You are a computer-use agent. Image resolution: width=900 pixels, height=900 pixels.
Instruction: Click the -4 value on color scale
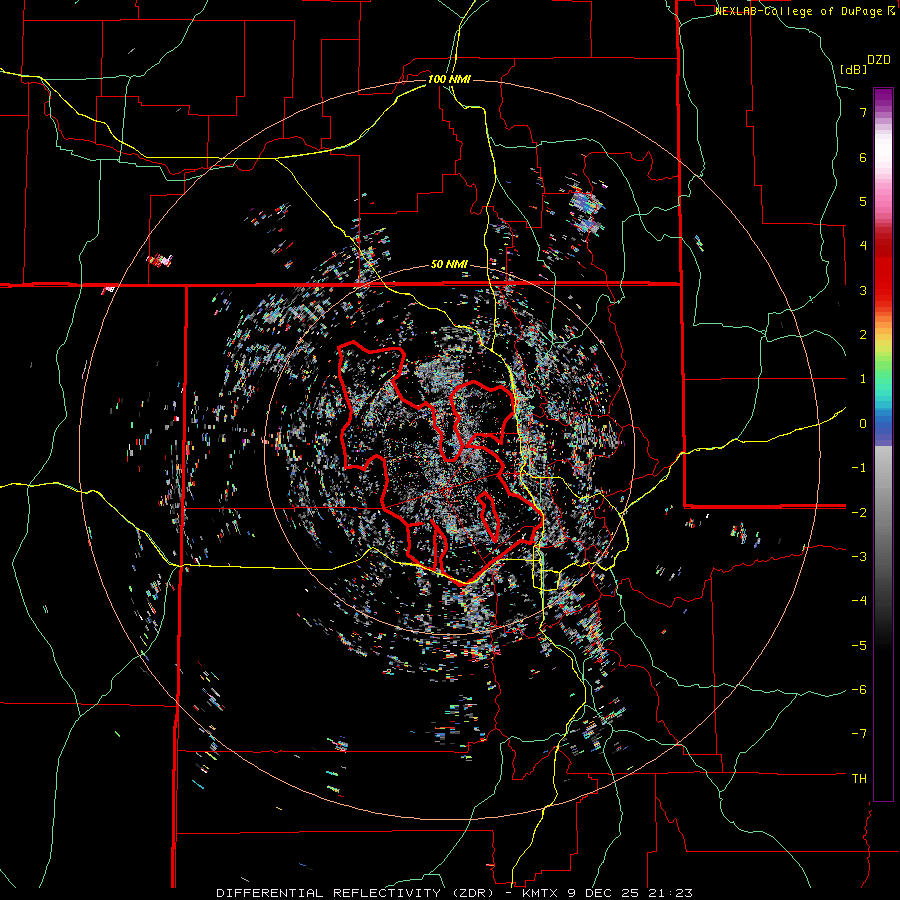click(x=859, y=601)
